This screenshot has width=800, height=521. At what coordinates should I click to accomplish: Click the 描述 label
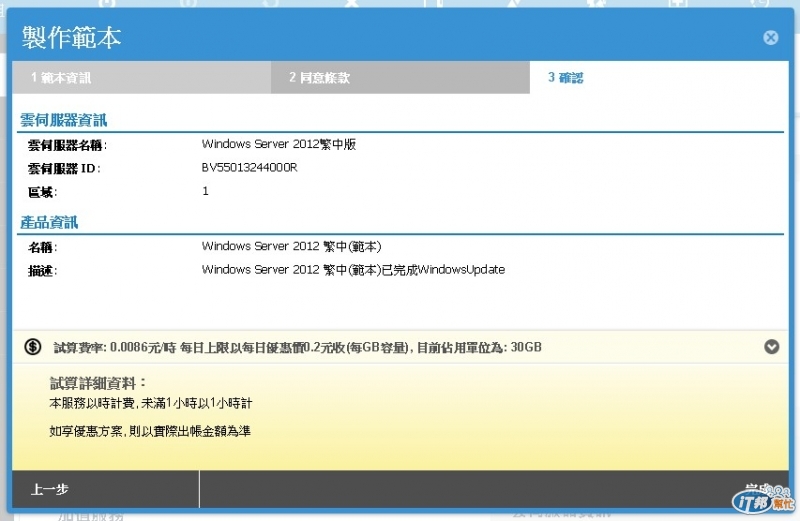pos(42,271)
